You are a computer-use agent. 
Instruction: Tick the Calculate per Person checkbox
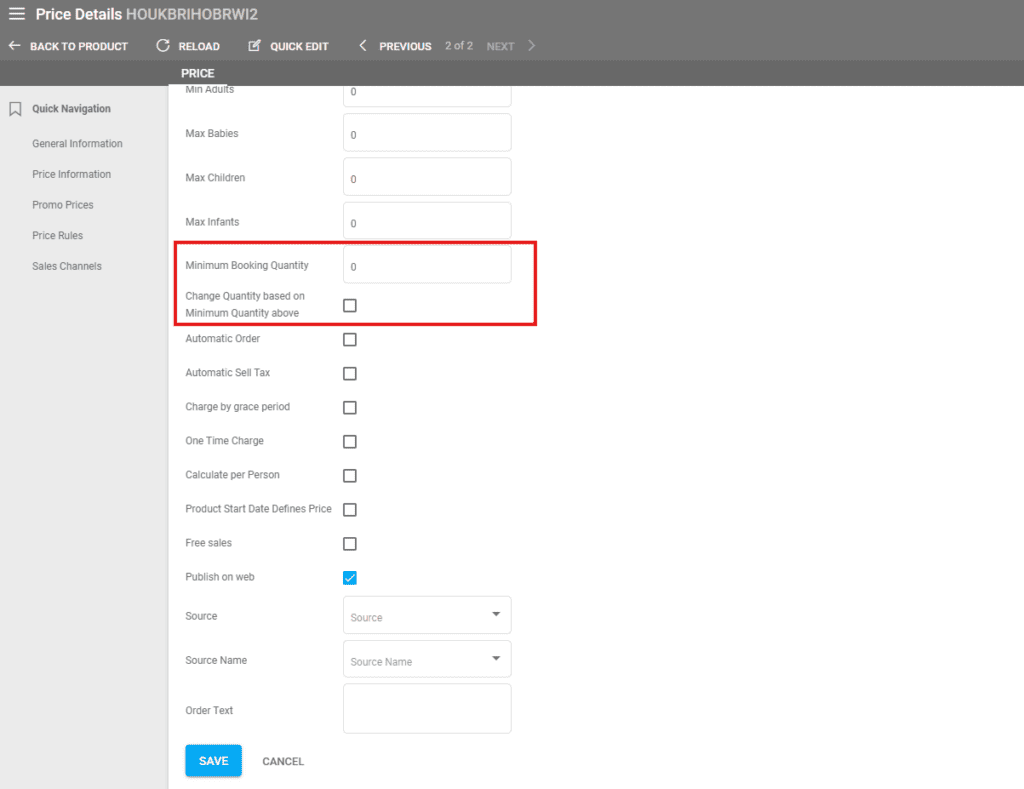[350, 476]
